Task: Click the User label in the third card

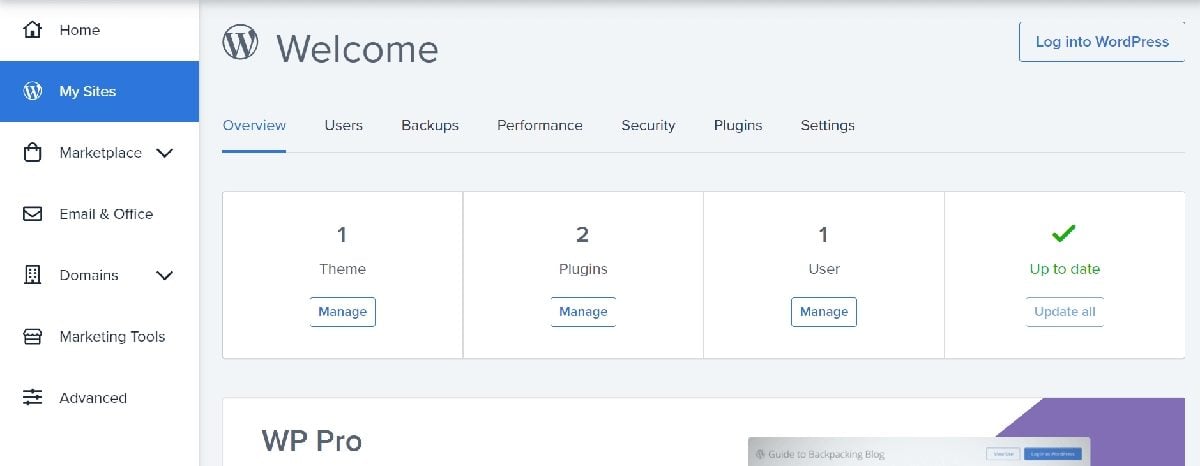Action: coord(824,269)
